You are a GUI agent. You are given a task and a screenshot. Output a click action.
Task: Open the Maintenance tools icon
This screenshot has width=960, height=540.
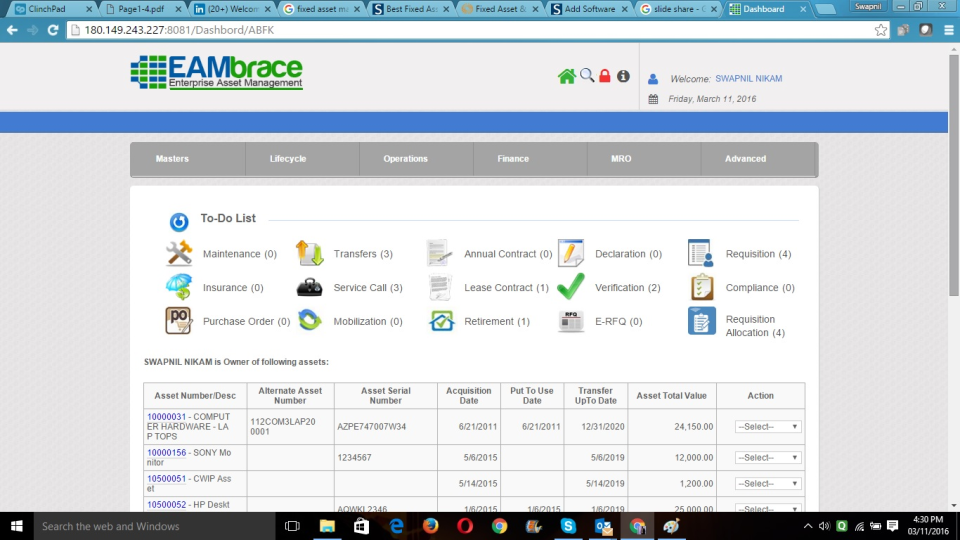(179, 253)
